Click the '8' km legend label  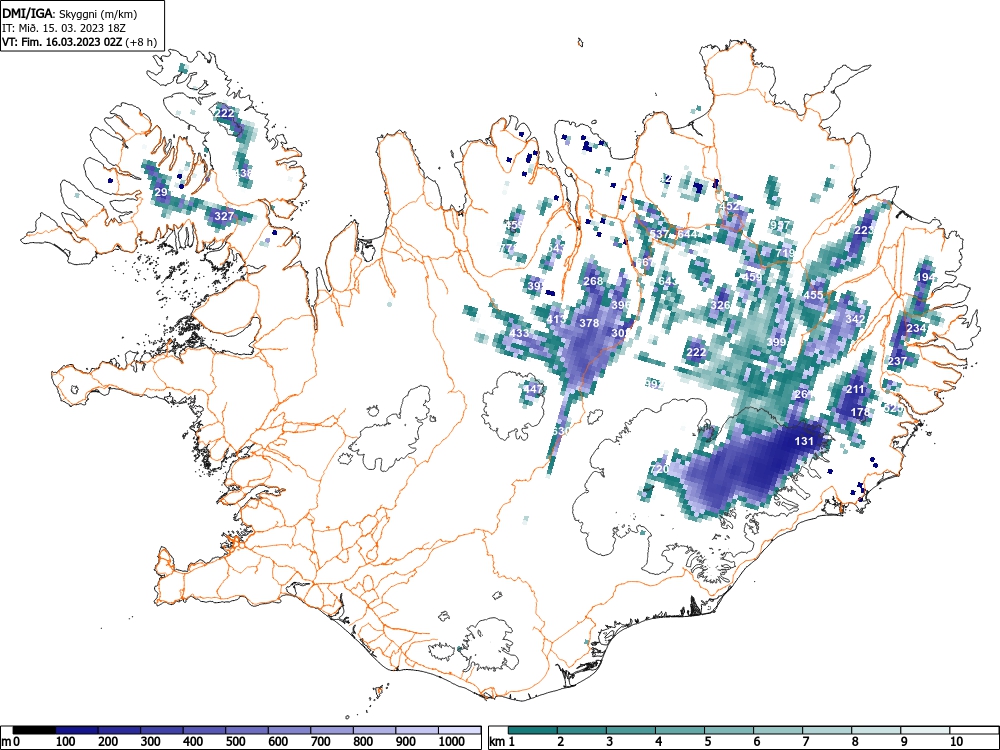[855, 742]
